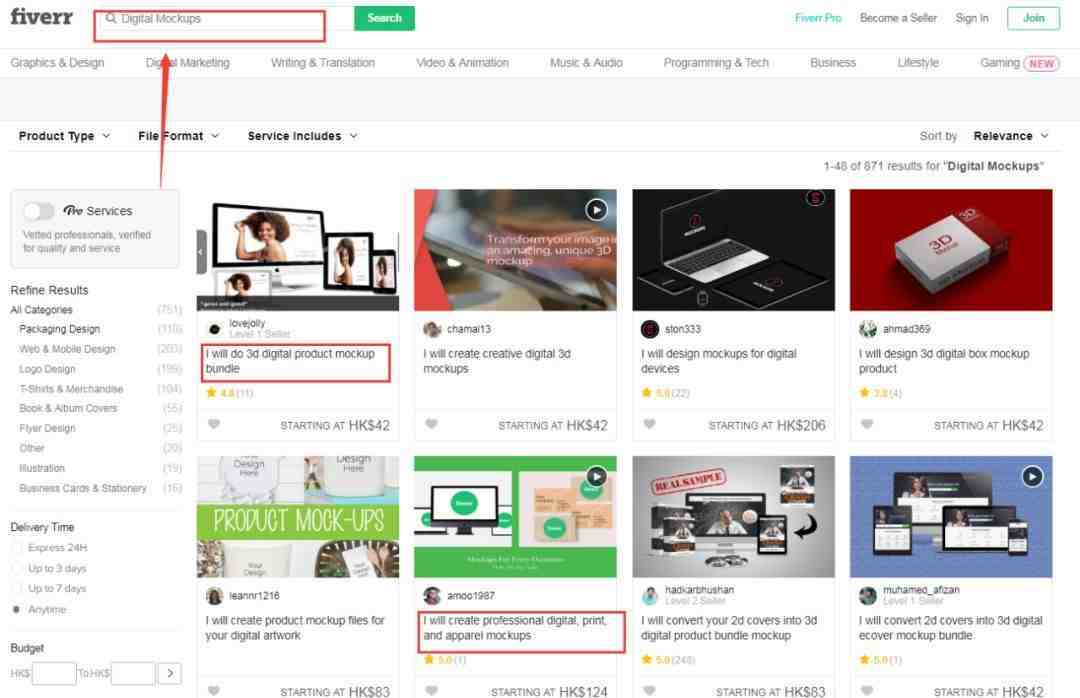The width and height of the screenshot is (1080, 698).
Task: Play video on muhamed_afizan gig thumbnail
Action: pyautogui.click(x=1032, y=476)
